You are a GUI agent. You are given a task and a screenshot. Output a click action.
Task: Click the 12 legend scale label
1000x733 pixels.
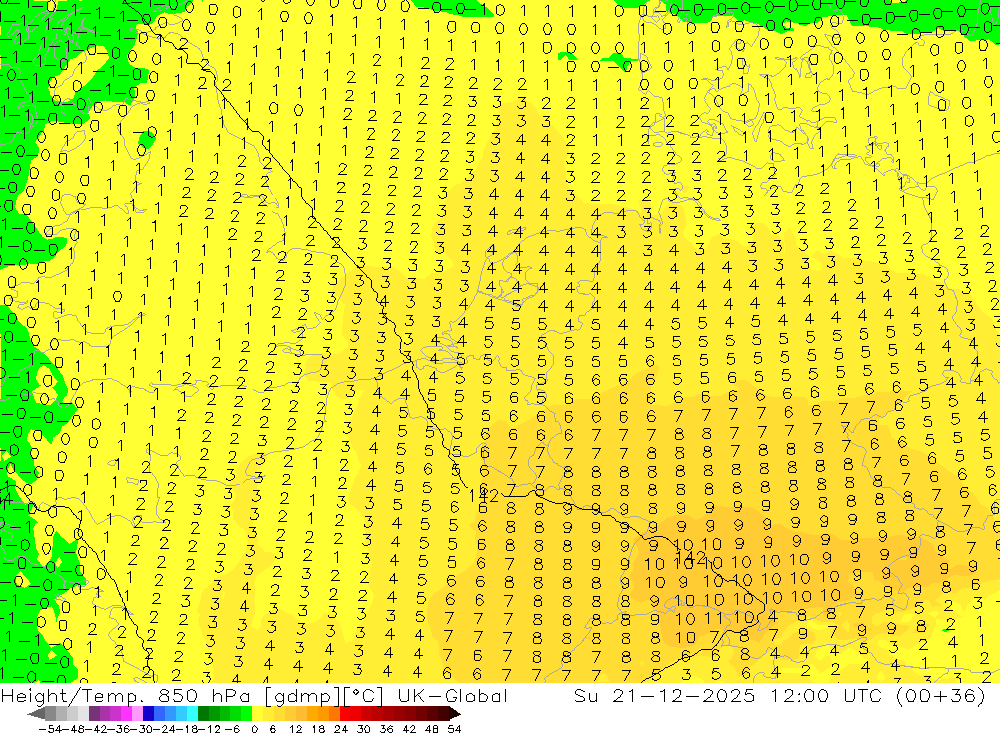295,729
